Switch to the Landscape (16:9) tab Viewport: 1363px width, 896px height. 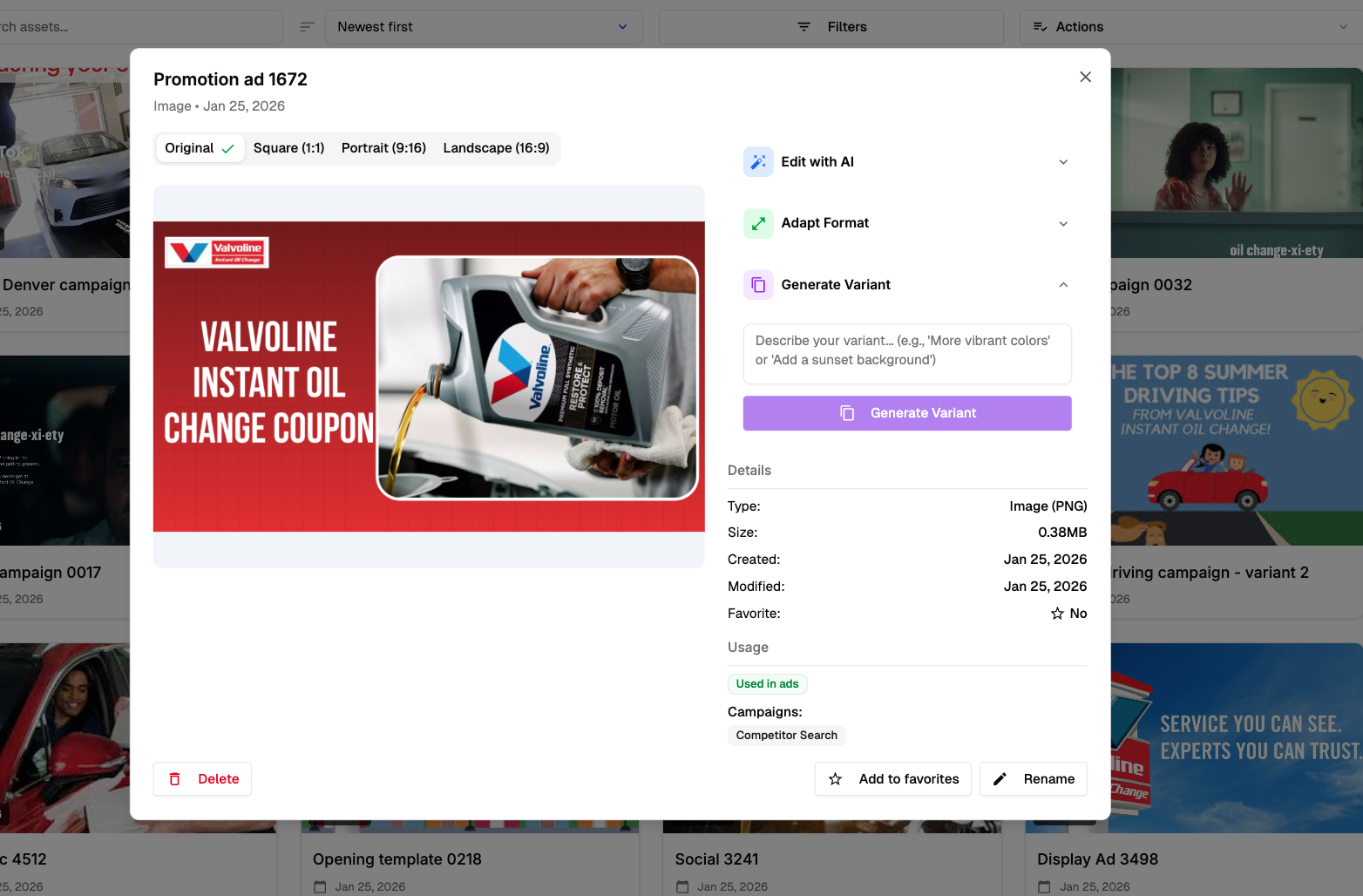click(496, 147)
